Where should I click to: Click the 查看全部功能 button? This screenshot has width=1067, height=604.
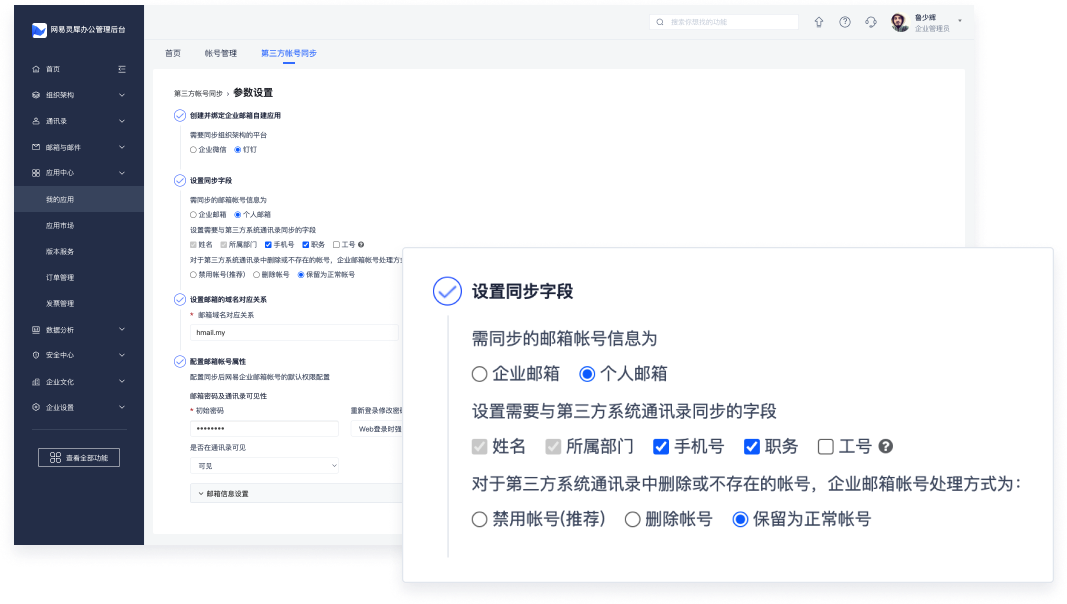[x=79, y=457]
